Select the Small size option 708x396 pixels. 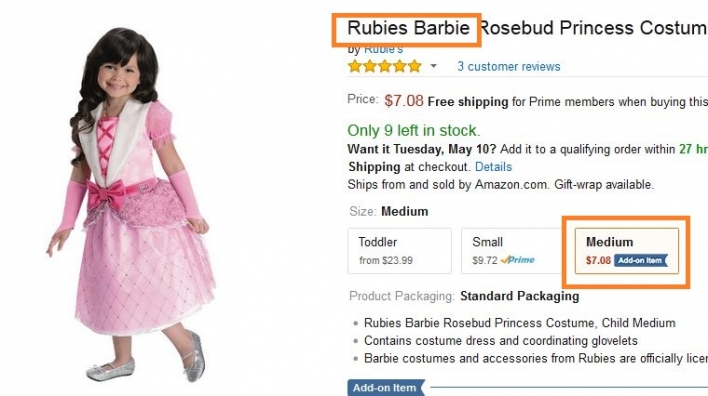click(x=512, y=251)
